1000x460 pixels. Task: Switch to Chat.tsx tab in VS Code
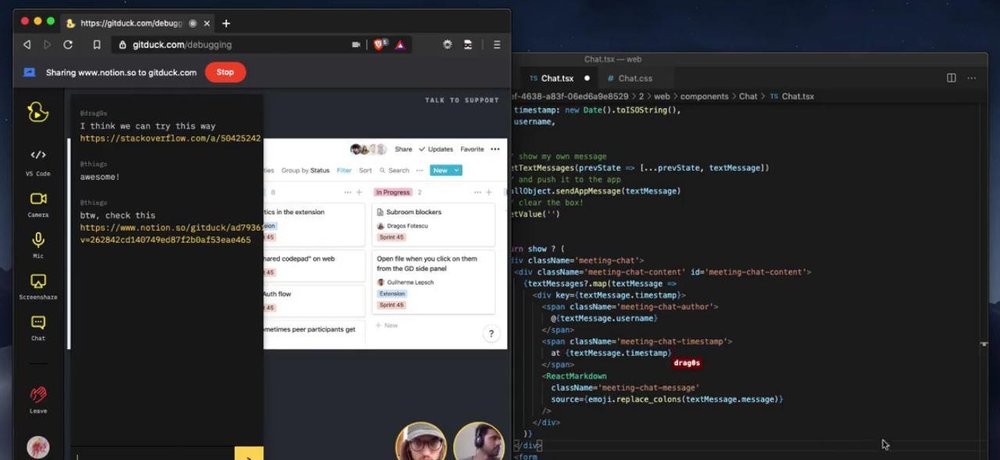click(557, 78)
